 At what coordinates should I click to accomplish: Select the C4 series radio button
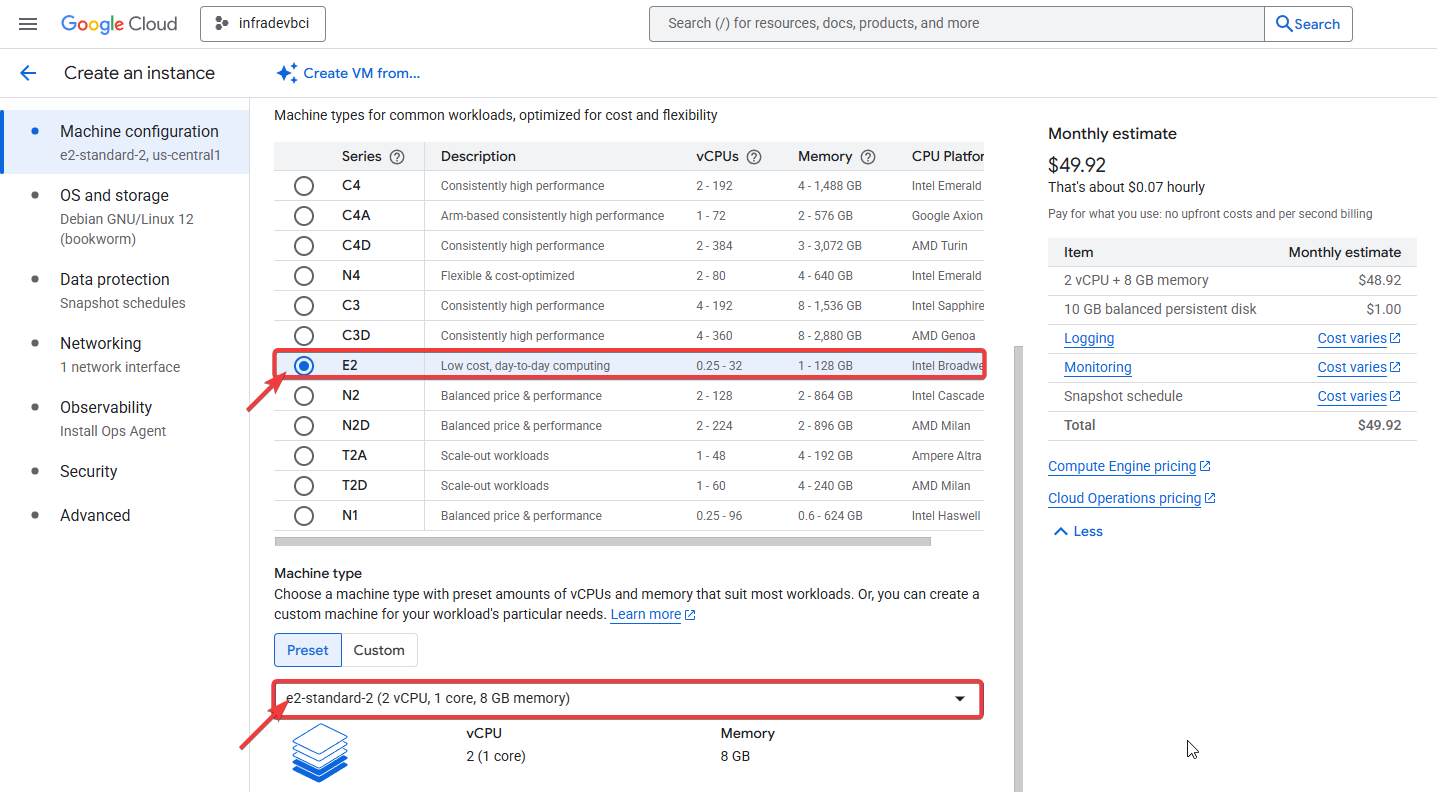pos(304,186)
